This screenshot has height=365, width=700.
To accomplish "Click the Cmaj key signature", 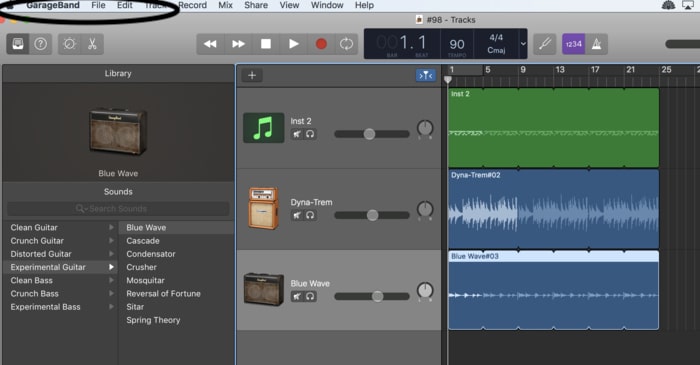I will (496, 50).
